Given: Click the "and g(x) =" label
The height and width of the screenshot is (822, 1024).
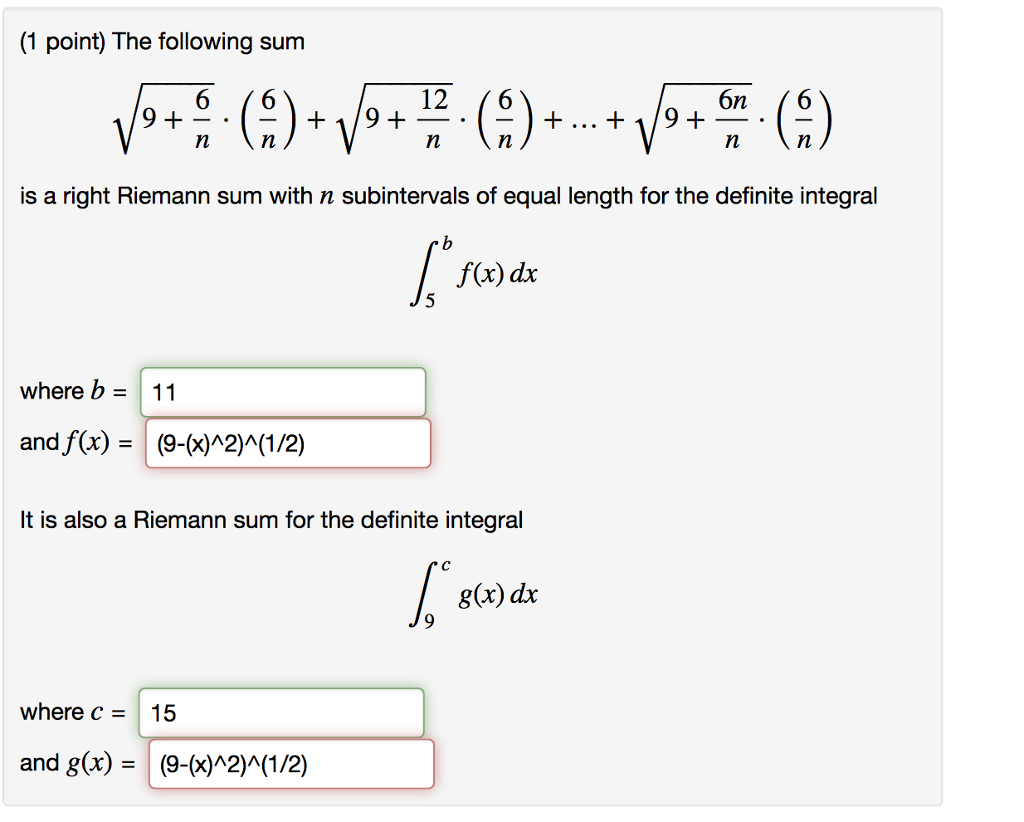Looking at the screenshot, I should [77, 764].
